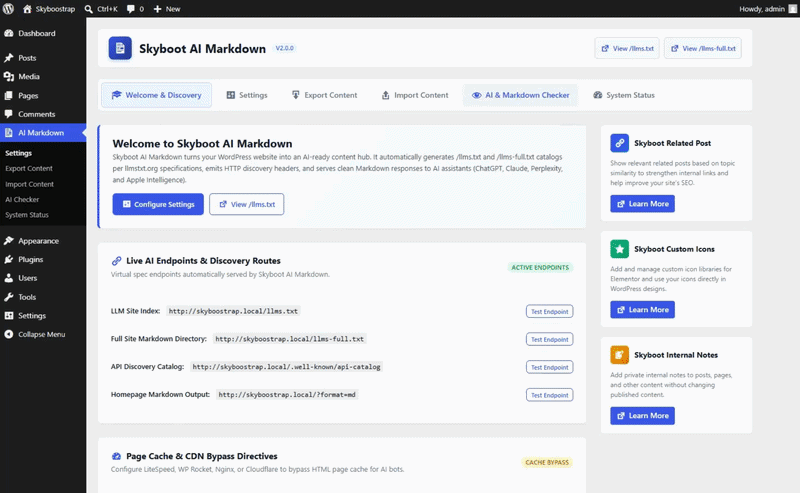800x493 pixels.
Task: Collapse the admin sidebar menu
Action: click(43, 334)
